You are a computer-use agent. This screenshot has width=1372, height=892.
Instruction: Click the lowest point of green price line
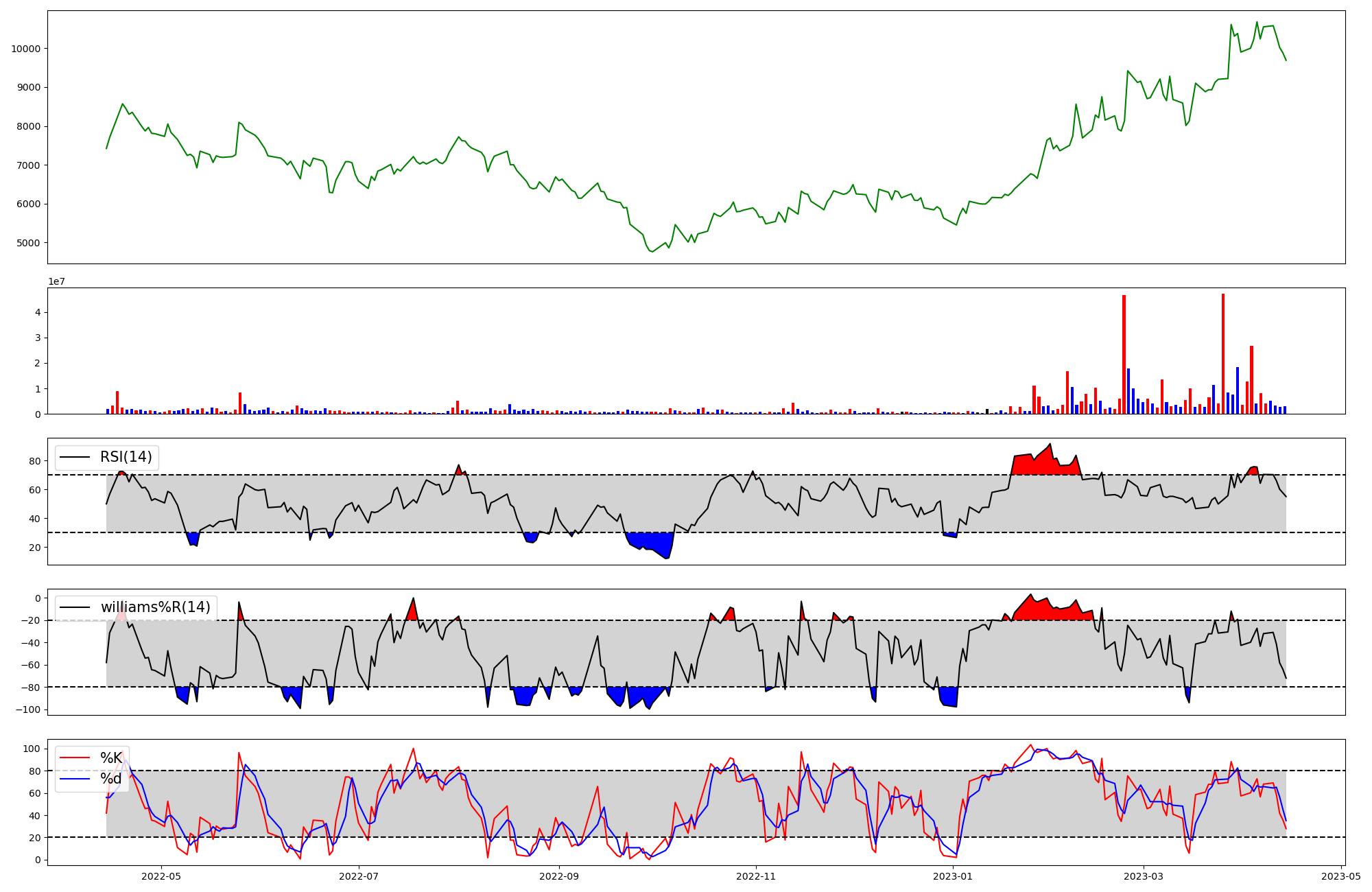(652, 252)
